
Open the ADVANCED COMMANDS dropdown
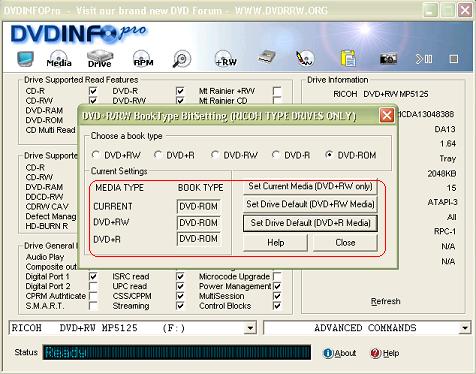tap(464, 328)
